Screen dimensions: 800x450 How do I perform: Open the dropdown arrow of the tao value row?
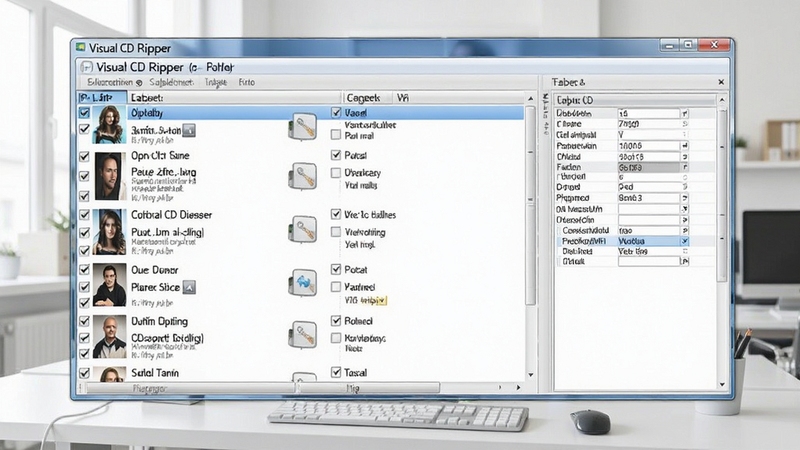[685, 231]
